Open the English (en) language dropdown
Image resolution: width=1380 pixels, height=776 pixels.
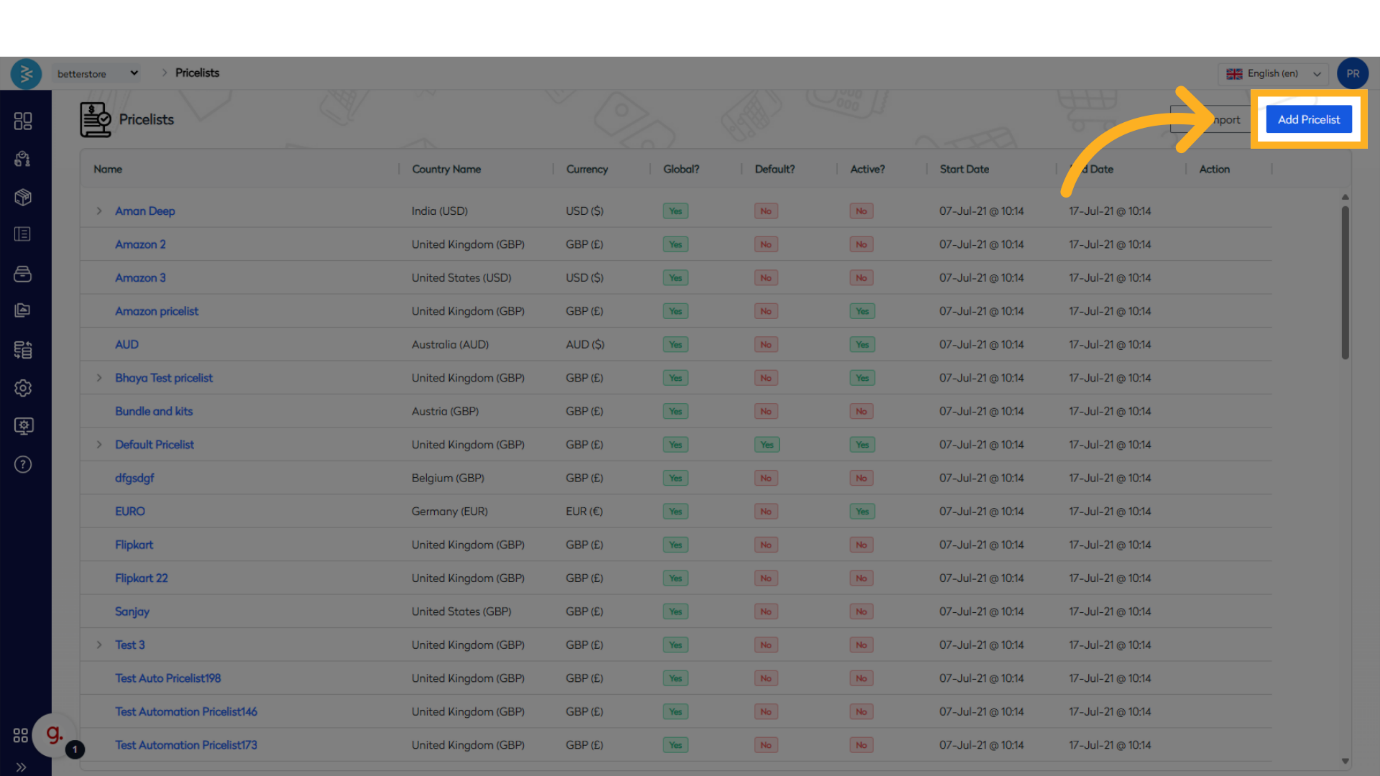click(1274, 74)
